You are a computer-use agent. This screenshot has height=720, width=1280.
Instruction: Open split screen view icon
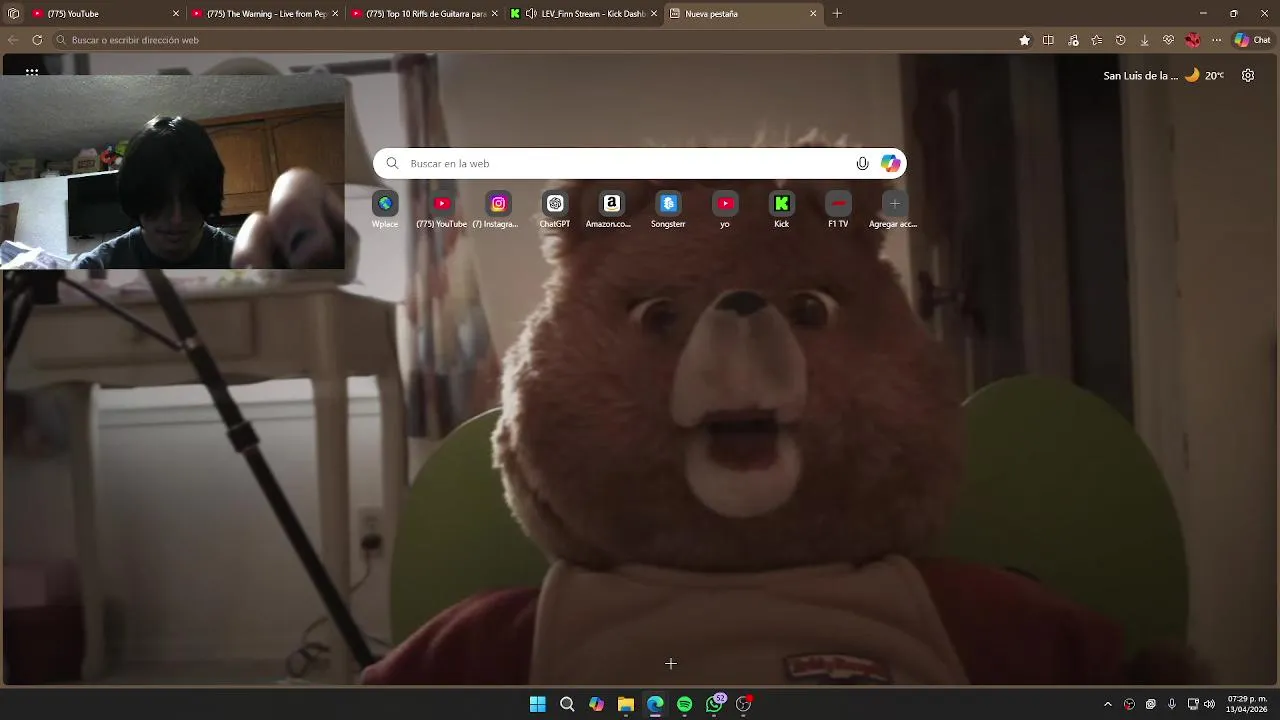coord(1048,40)
